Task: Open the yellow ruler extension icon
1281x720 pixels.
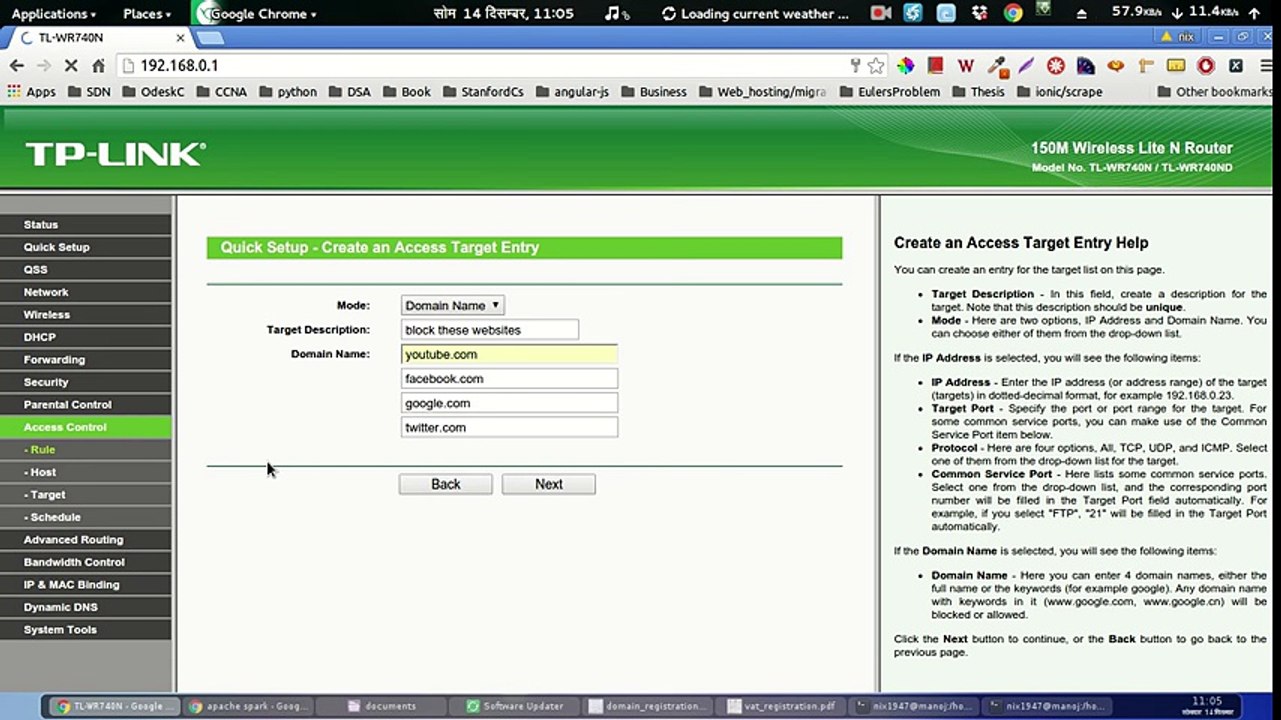Action: pyautogui.click(x=1176, y=66)
